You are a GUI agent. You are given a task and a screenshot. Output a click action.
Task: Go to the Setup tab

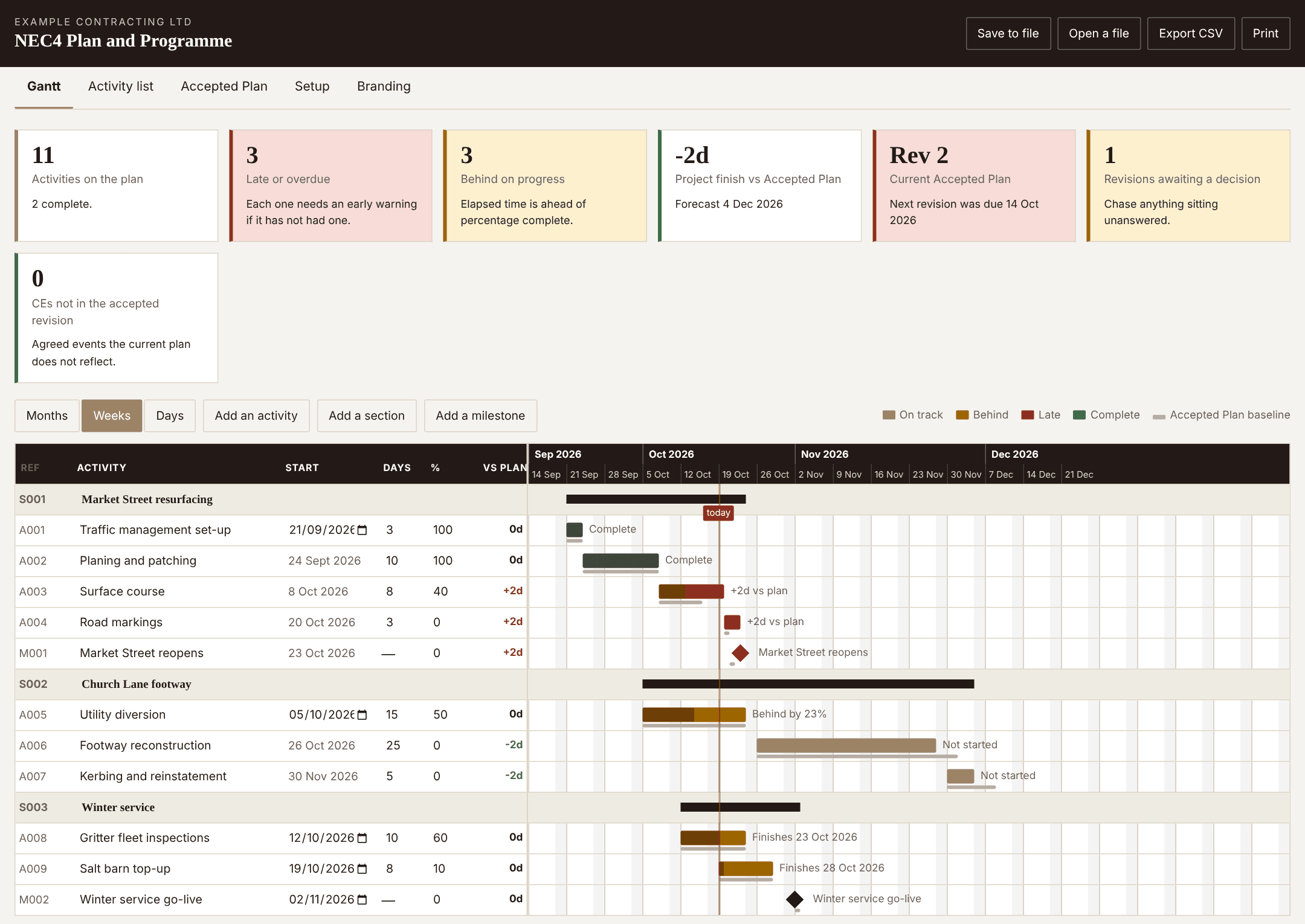point(312,86)
